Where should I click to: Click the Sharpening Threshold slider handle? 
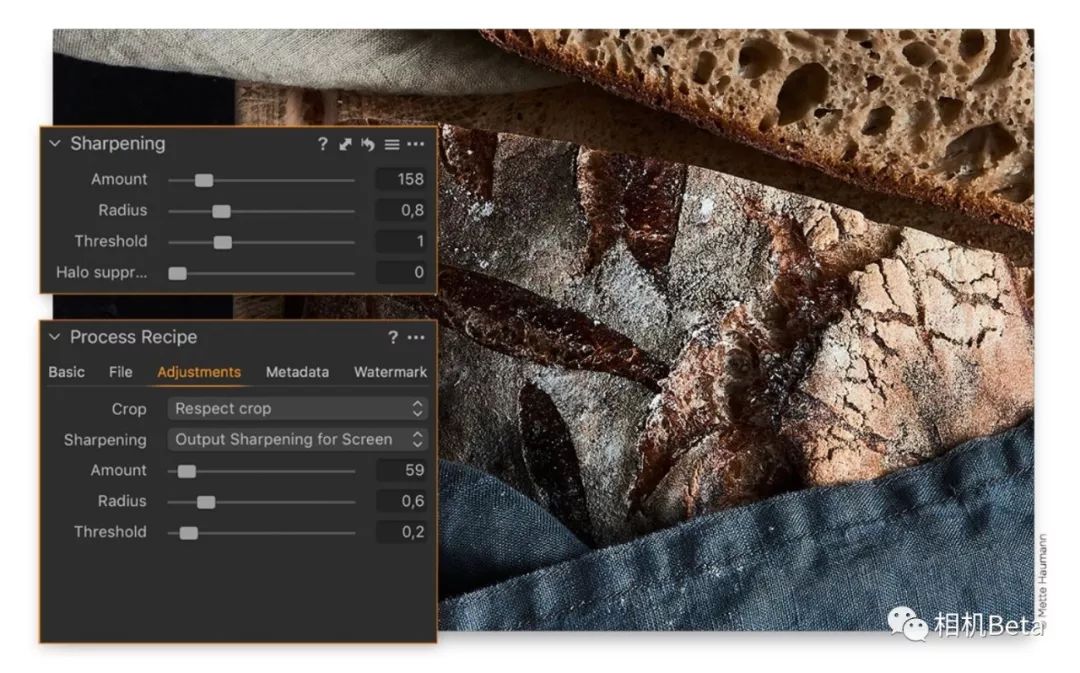tap(222, 242)
